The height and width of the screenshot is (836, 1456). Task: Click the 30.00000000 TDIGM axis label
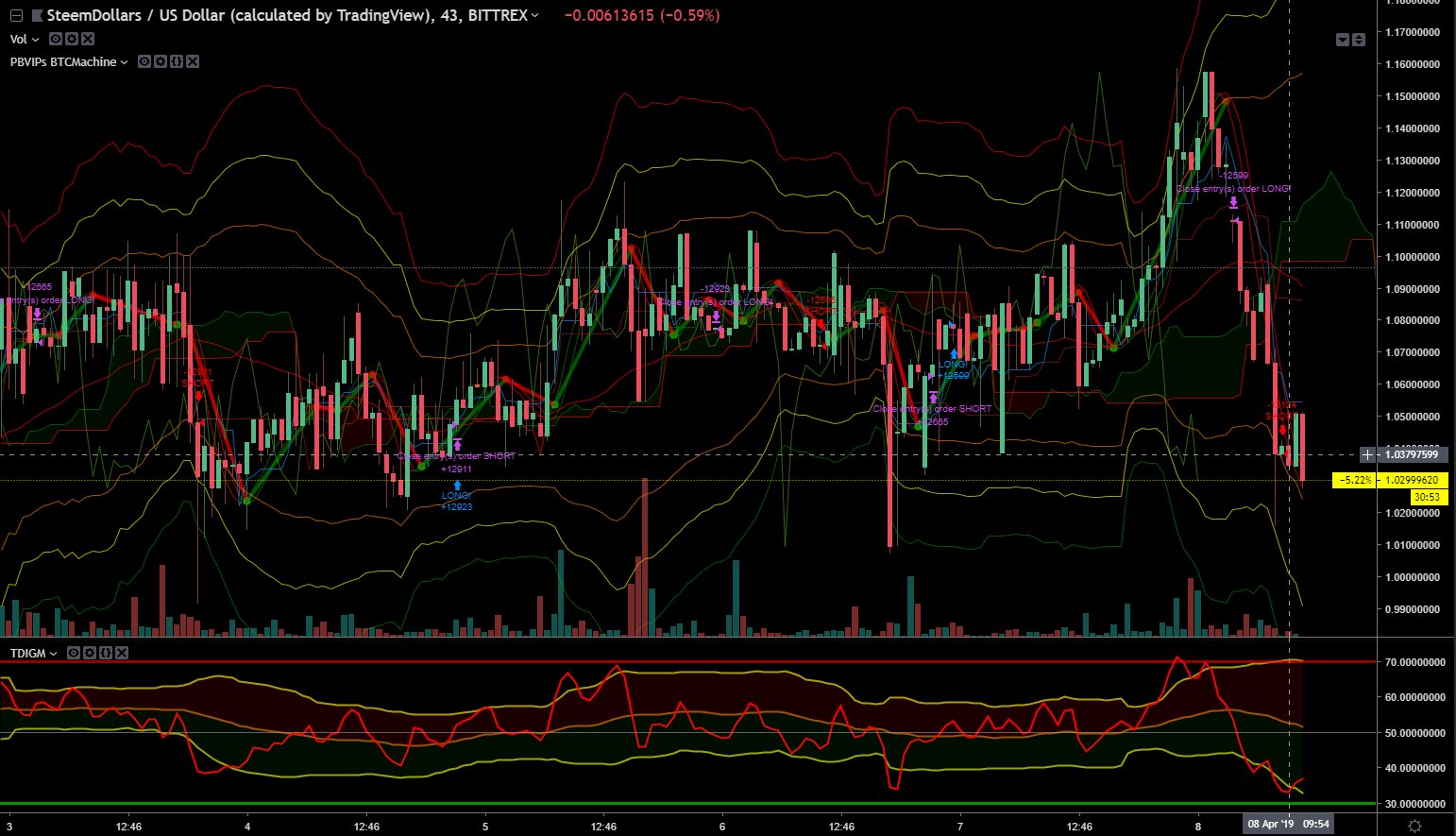click(1414, 804)
